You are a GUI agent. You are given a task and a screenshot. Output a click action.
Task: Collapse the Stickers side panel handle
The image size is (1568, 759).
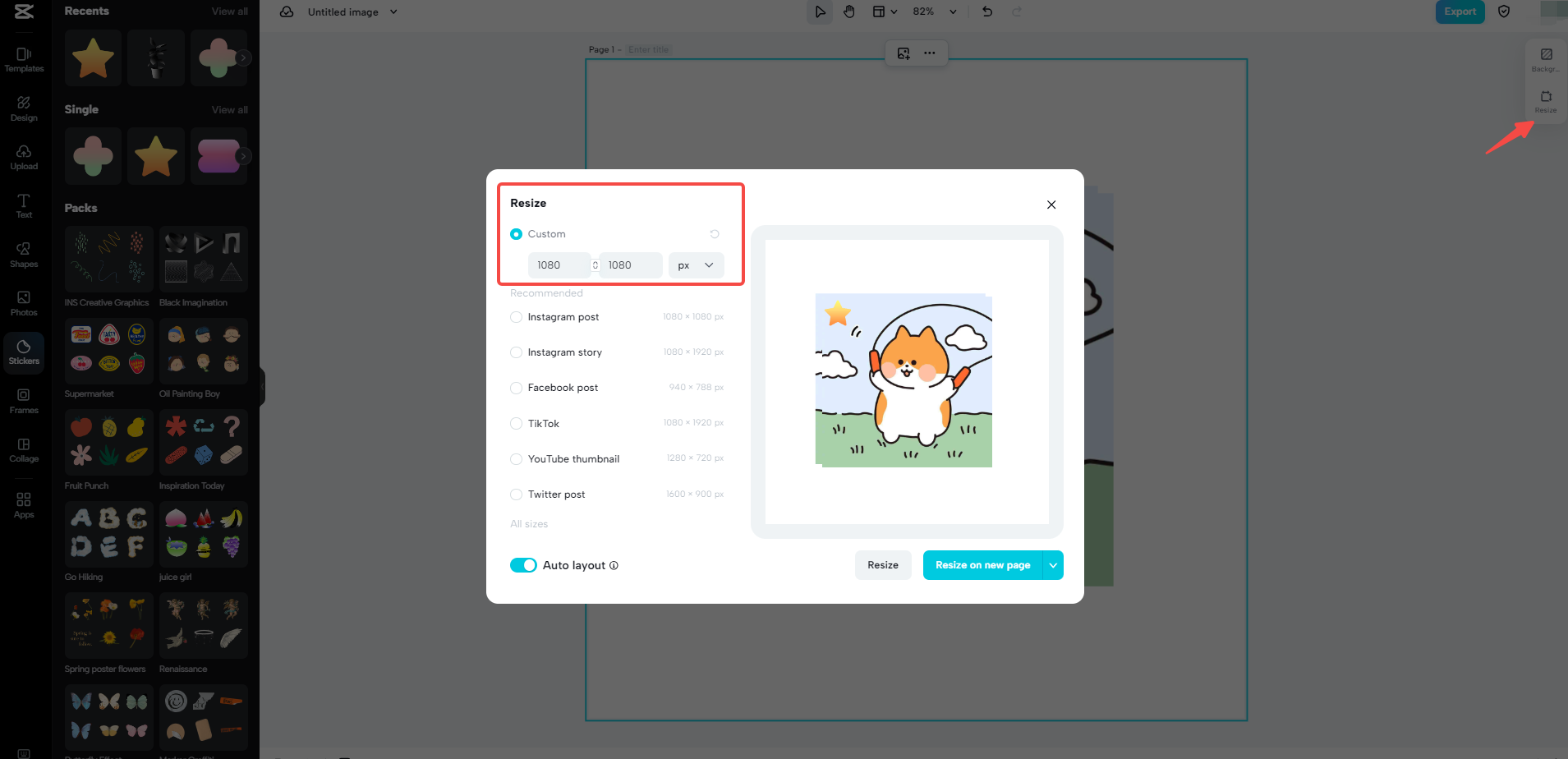click(x=263, y=386)
